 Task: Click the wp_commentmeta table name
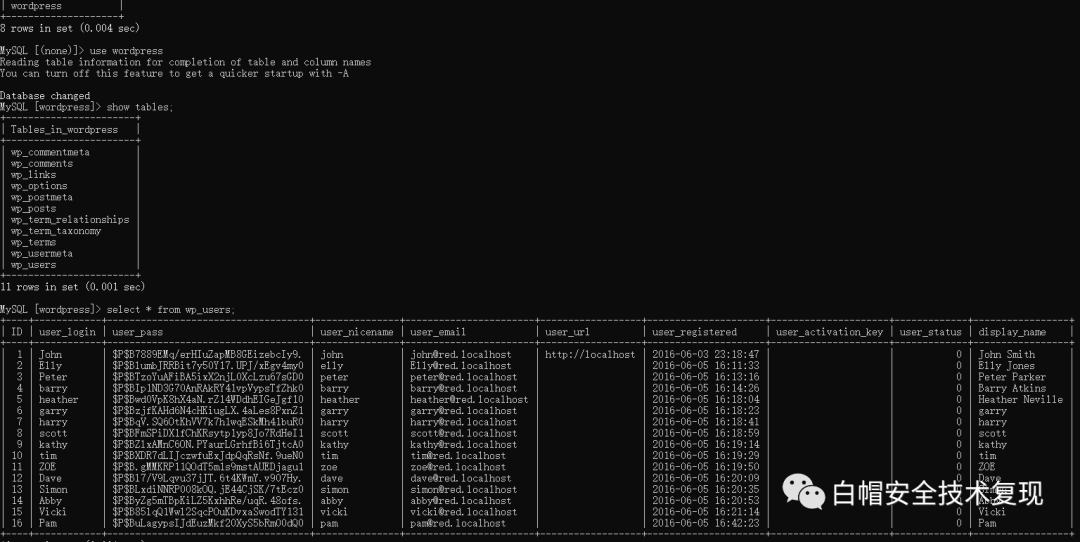click(x=50, y=152)
